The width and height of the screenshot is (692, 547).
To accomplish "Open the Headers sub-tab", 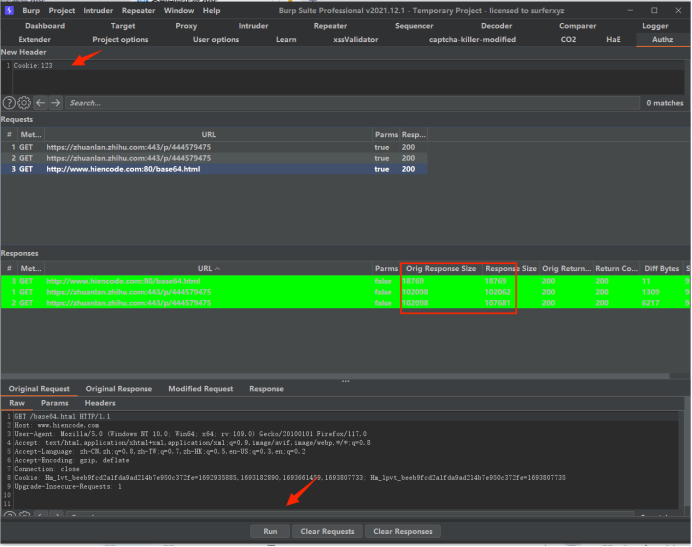I will [100, 402].
